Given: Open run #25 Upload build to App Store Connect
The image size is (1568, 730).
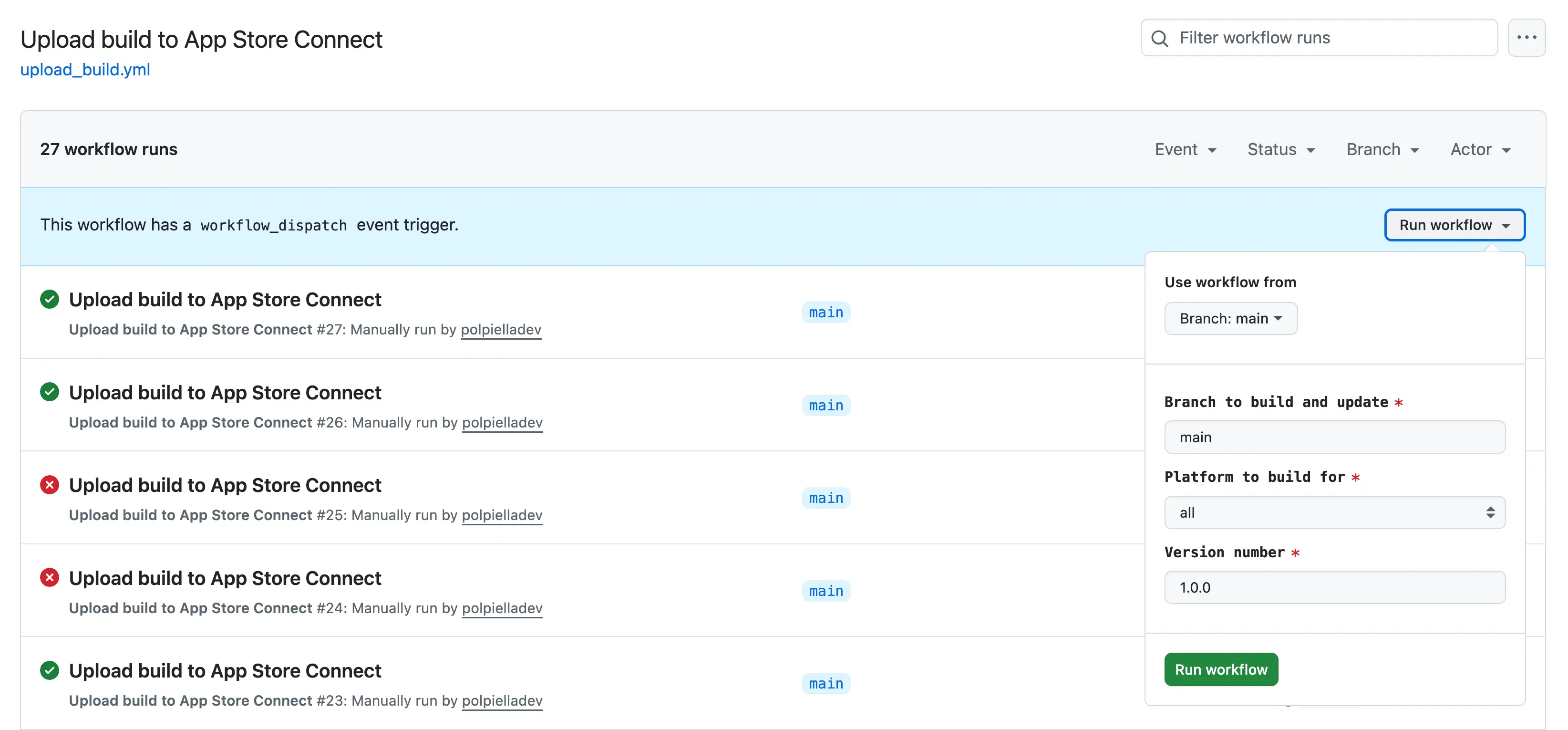Looking at the screenshot, I should 225,485.
